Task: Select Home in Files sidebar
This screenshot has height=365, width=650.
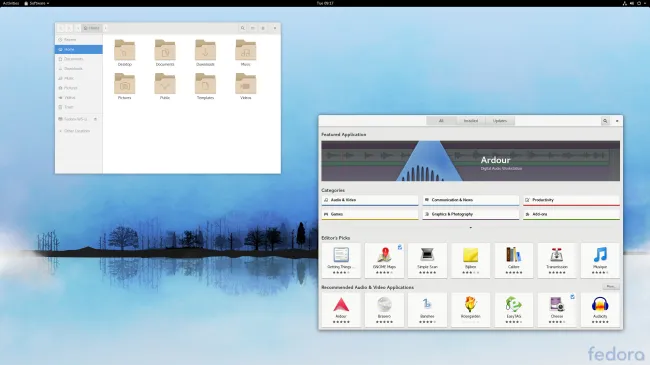Action: (79, 49)
